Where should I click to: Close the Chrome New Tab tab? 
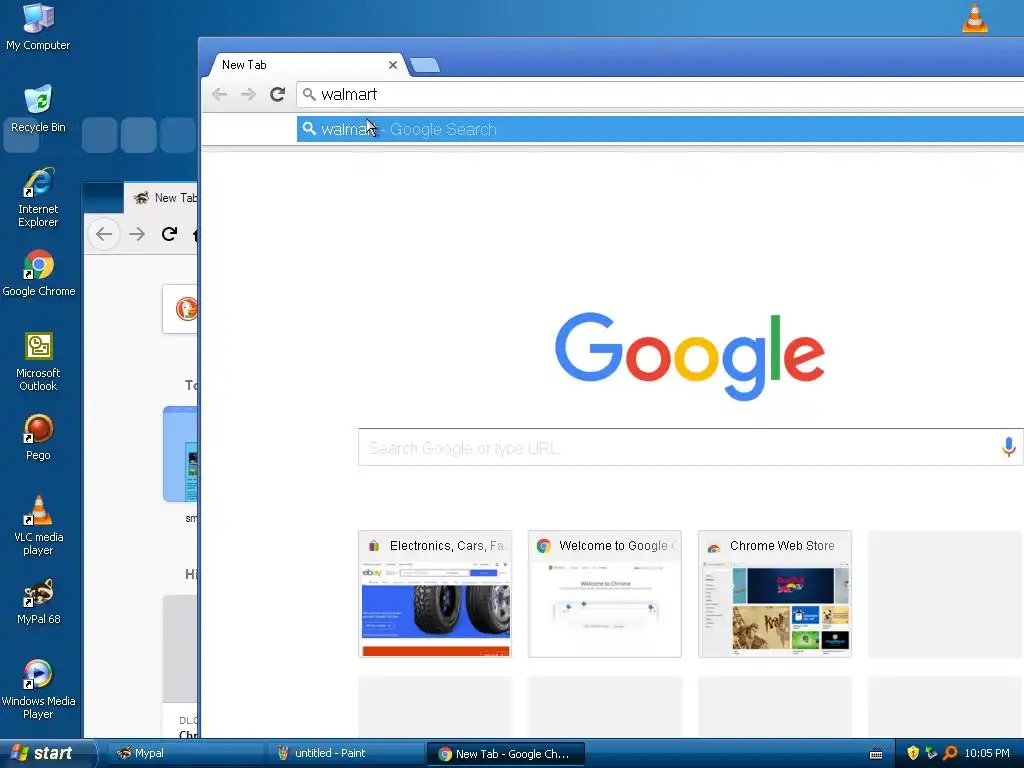click(x=392, y=65)
